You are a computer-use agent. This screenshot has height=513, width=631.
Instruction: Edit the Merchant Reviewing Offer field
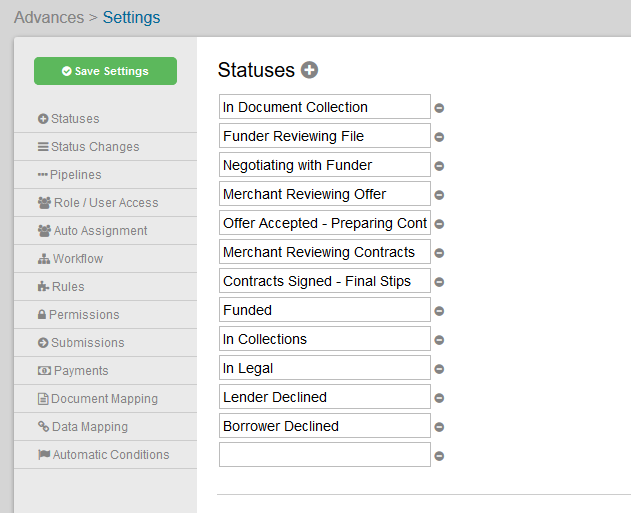(325, 194)
